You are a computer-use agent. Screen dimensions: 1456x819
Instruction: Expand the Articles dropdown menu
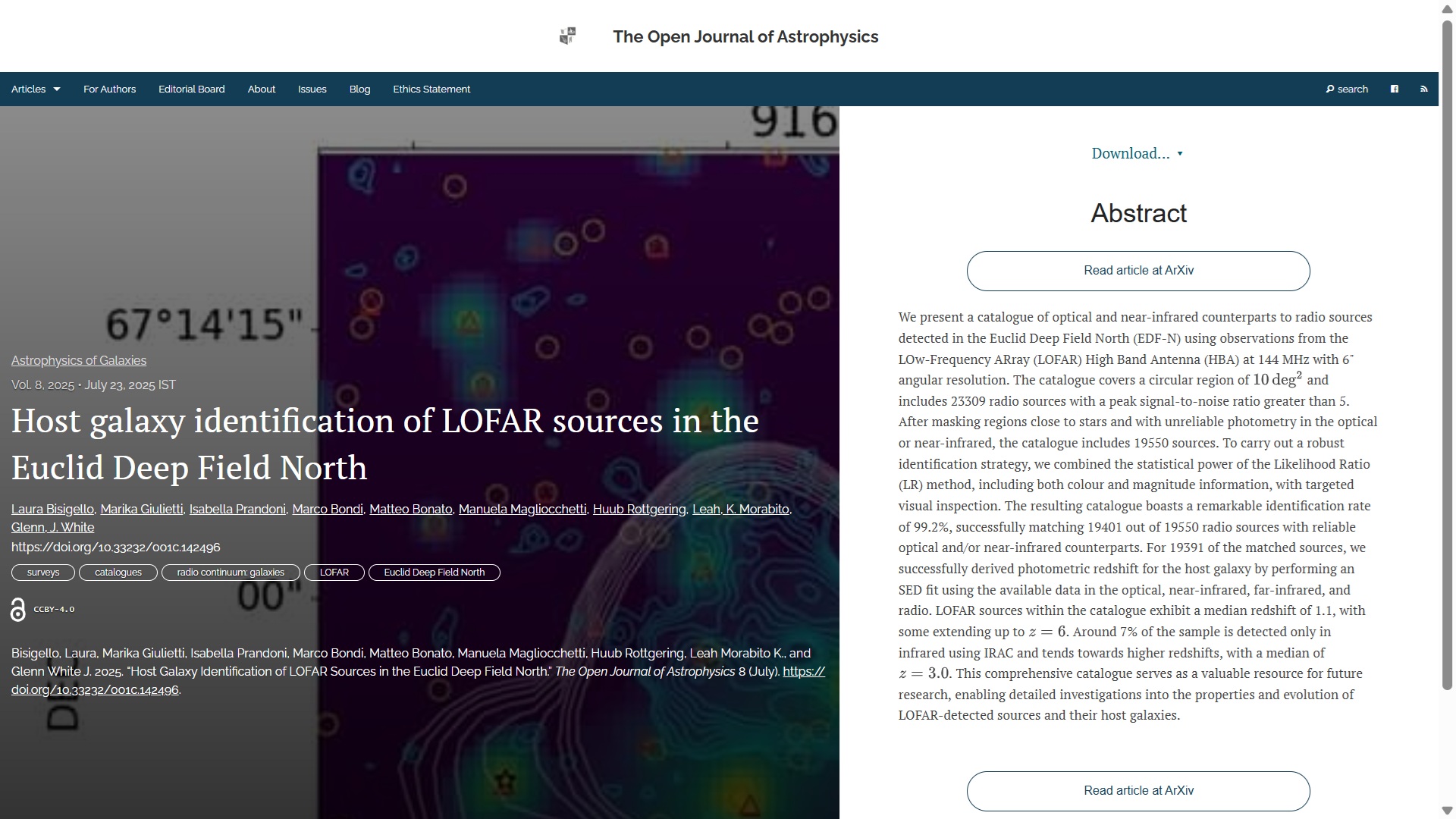(x=36, y=89)
